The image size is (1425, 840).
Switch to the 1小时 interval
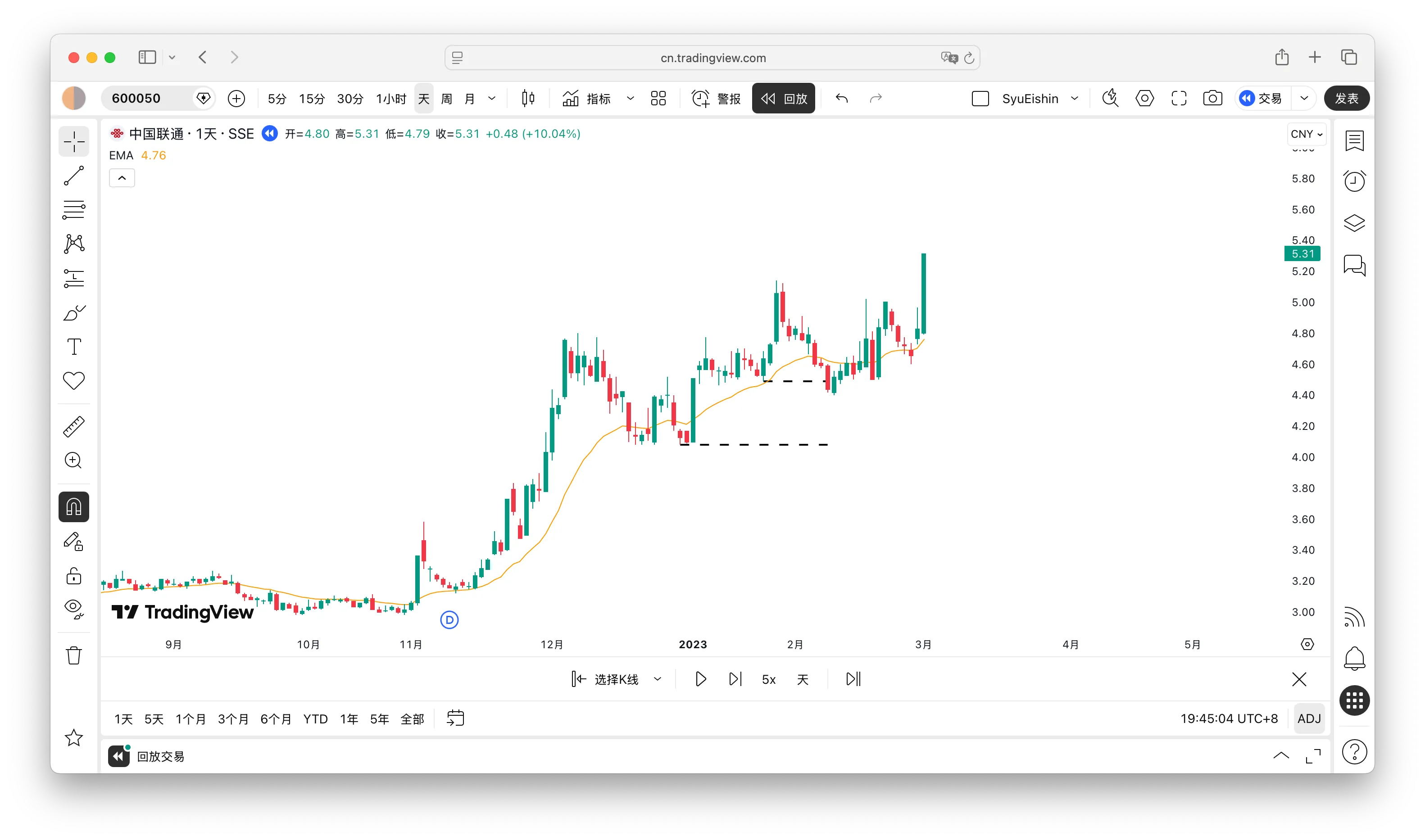tap(391, 99)
